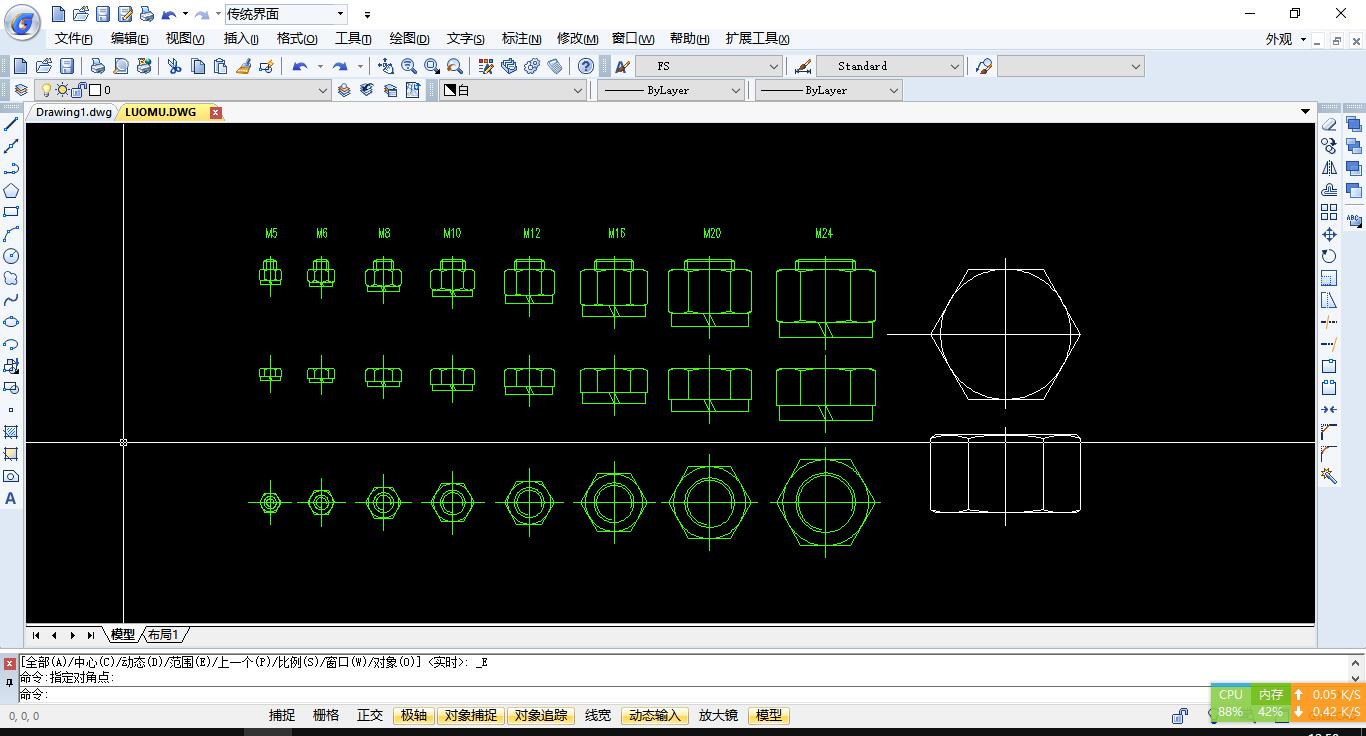The width and height of the screenshot is (1366, 736).
Task: Click the Move modify tool
Action: click(x=1329, y=234)
